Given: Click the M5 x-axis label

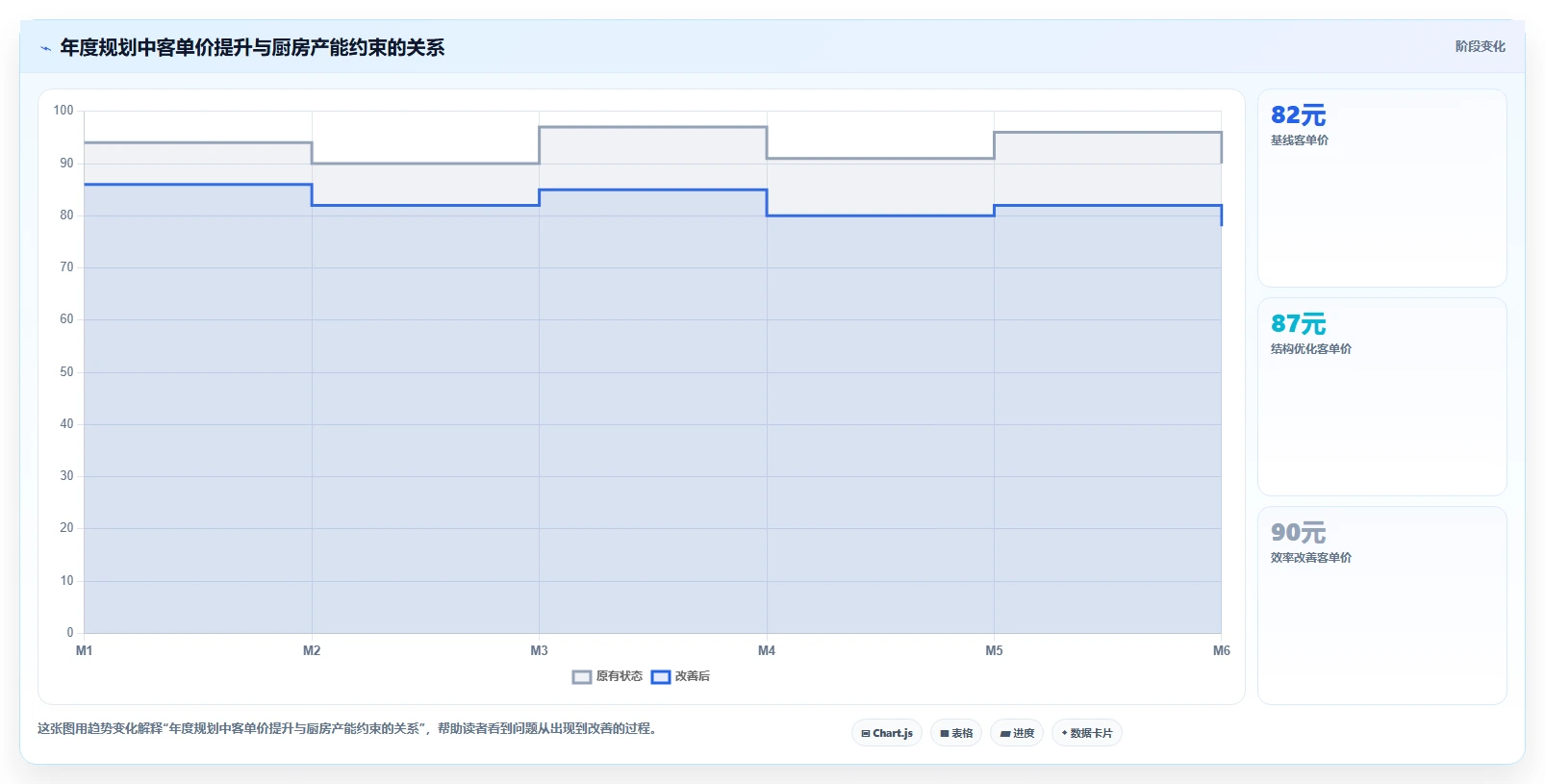Looking at the screenshot, I should (x=994, y=651).
